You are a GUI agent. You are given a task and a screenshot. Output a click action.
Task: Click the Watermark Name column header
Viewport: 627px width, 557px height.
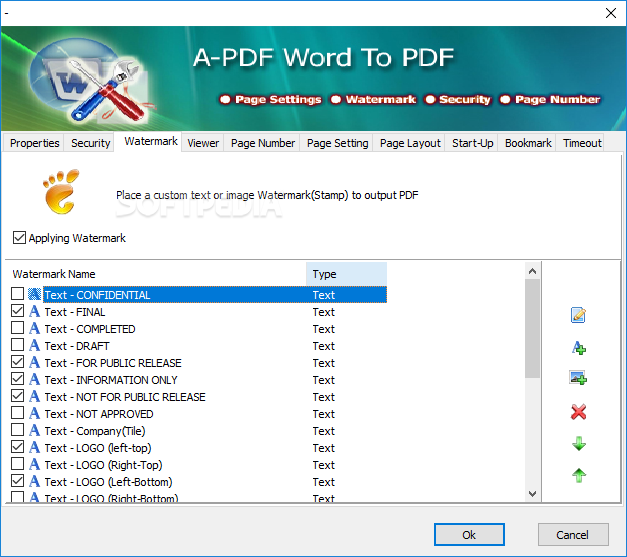click(156, 274)
